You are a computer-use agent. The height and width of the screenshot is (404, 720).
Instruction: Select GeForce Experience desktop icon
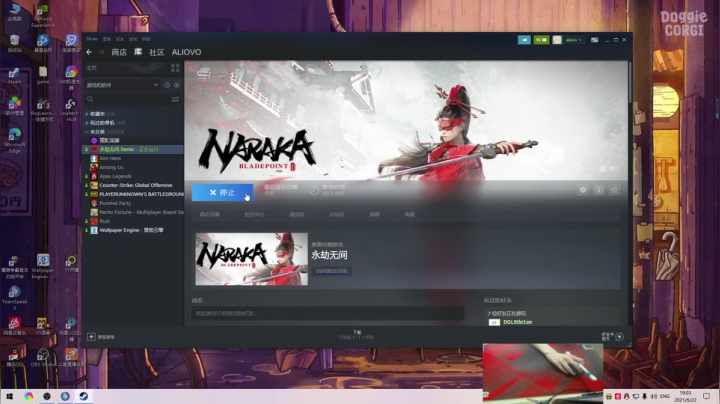(43, 15)
